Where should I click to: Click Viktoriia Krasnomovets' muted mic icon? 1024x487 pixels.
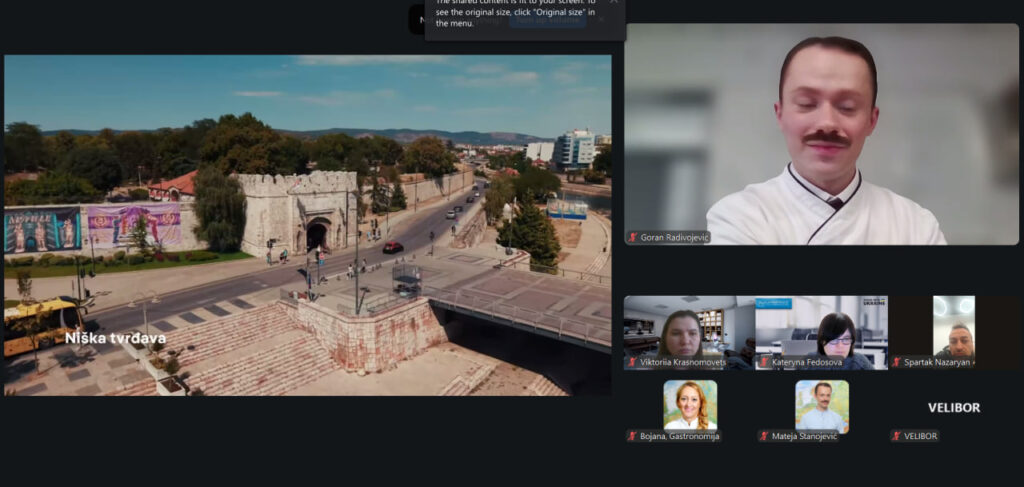[x=633, y=362]
